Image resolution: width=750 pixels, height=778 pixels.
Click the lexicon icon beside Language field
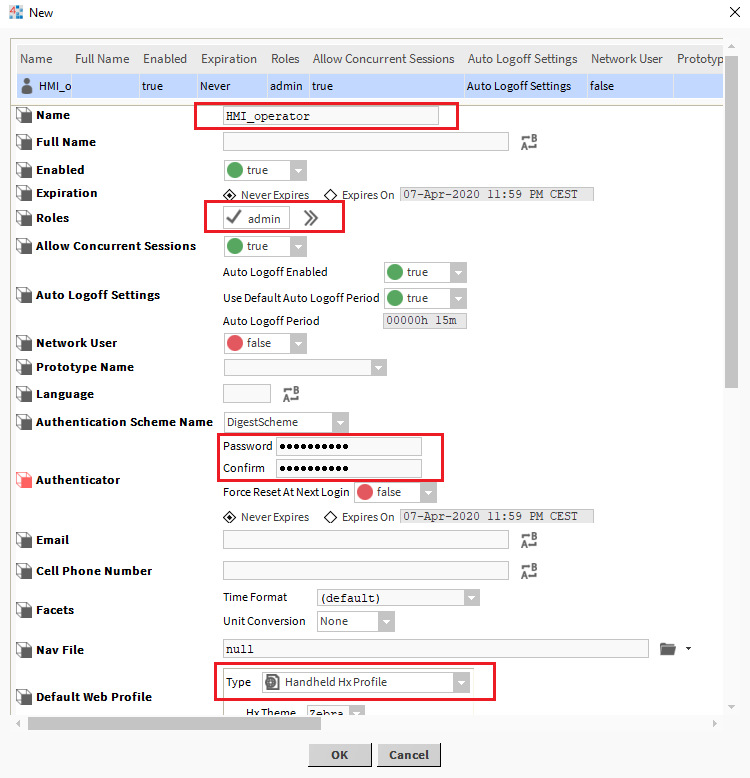[291, 394]
